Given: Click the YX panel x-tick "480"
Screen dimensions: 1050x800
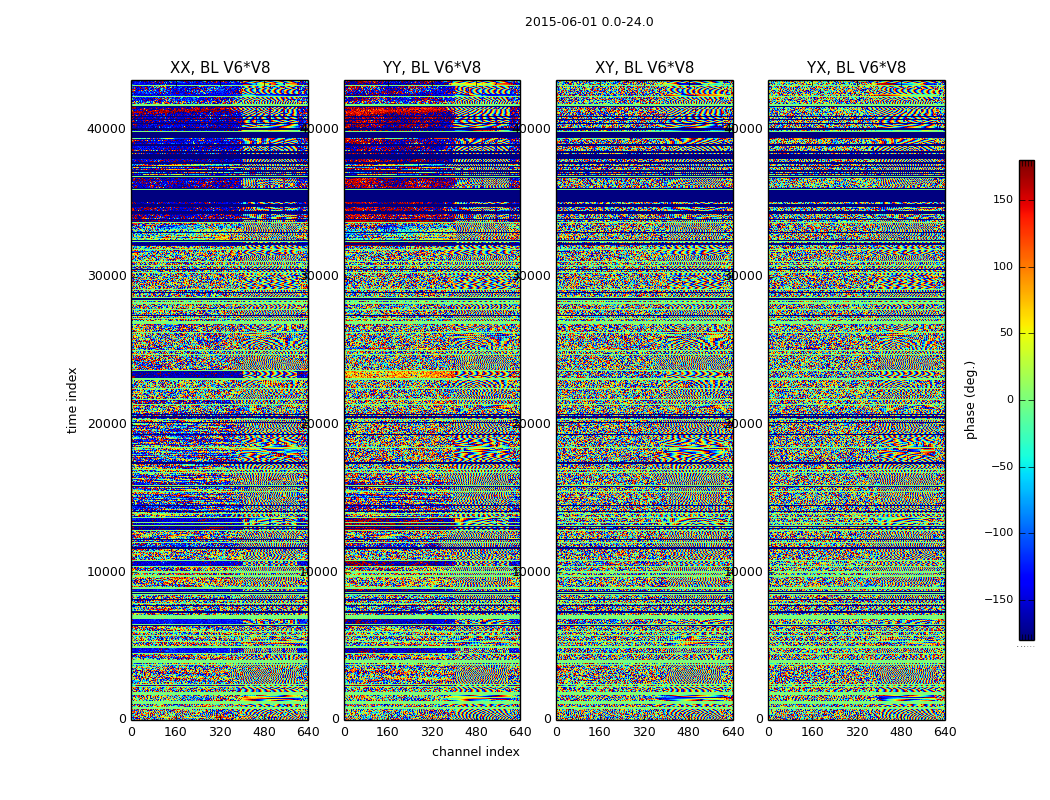Looking at the screenshot, I should pos(901,732).
